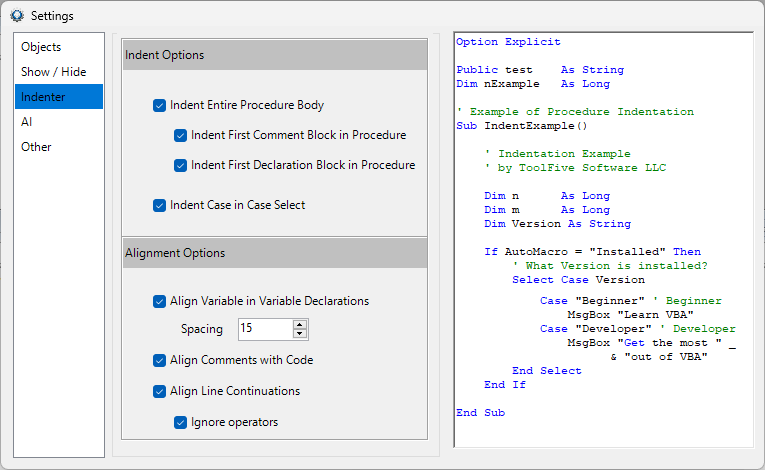Click the 'Public test As String' line
Viewport: 765px width, 470px height.
tap(540, 70)
